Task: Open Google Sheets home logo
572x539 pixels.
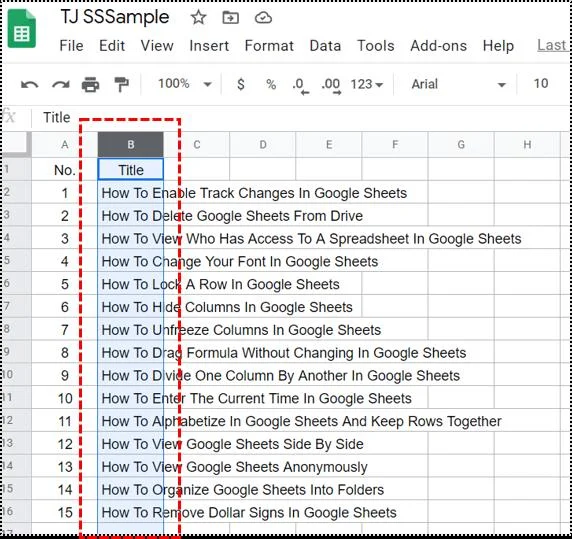Action: tap(22, 29)
